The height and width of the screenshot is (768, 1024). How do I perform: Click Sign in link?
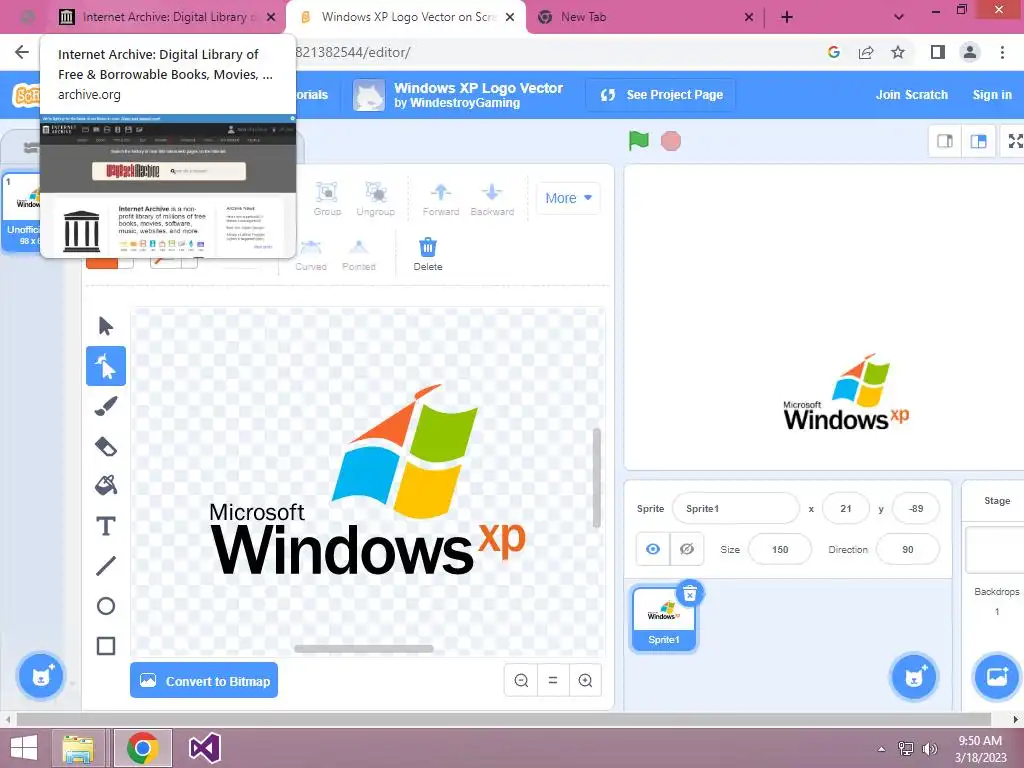coord(992,95)
